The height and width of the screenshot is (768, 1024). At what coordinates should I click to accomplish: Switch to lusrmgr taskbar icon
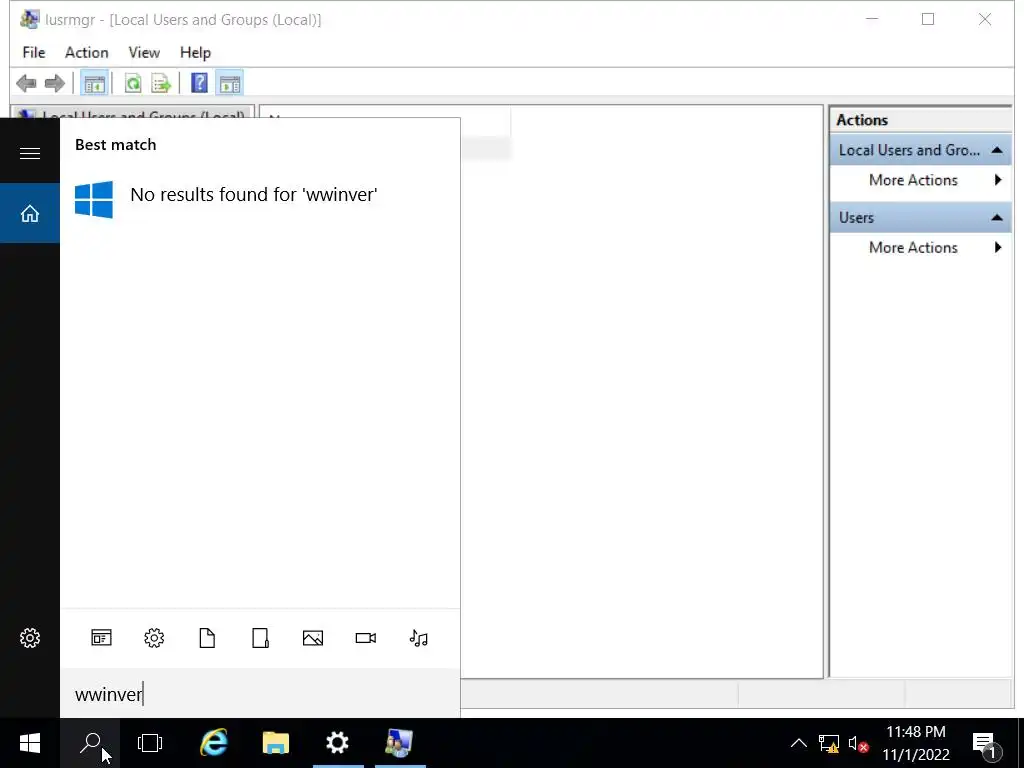coord(399,743)
